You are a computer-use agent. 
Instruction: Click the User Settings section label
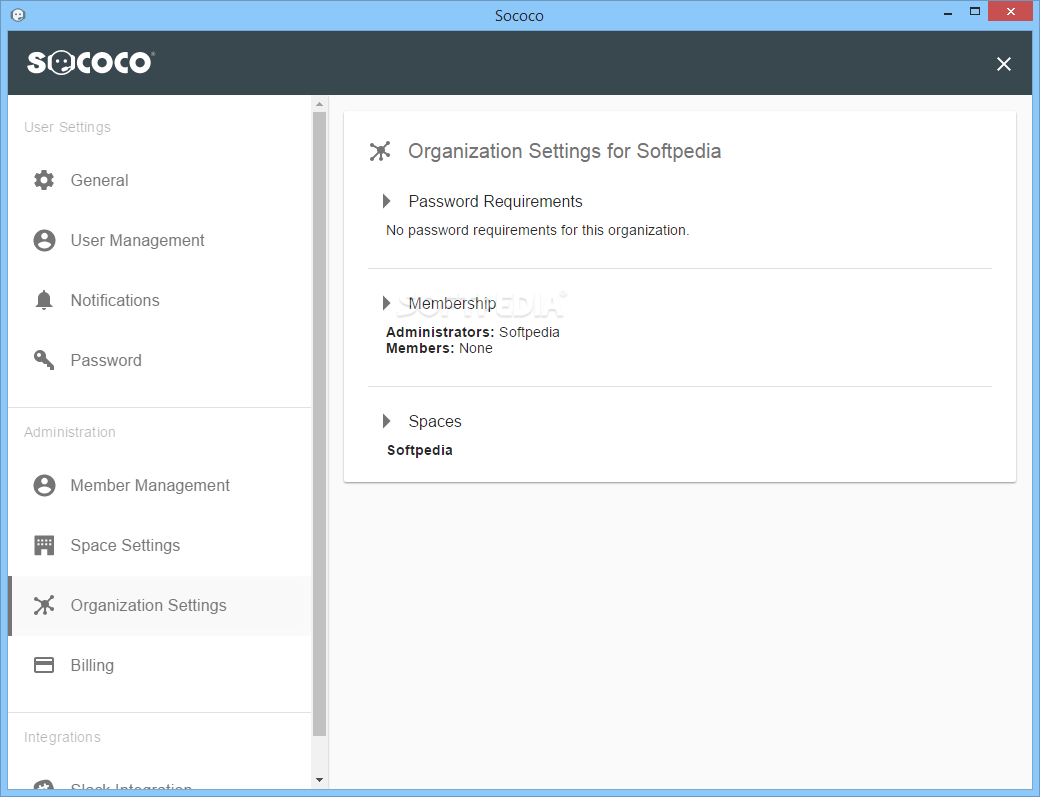(x=67, y=127)
